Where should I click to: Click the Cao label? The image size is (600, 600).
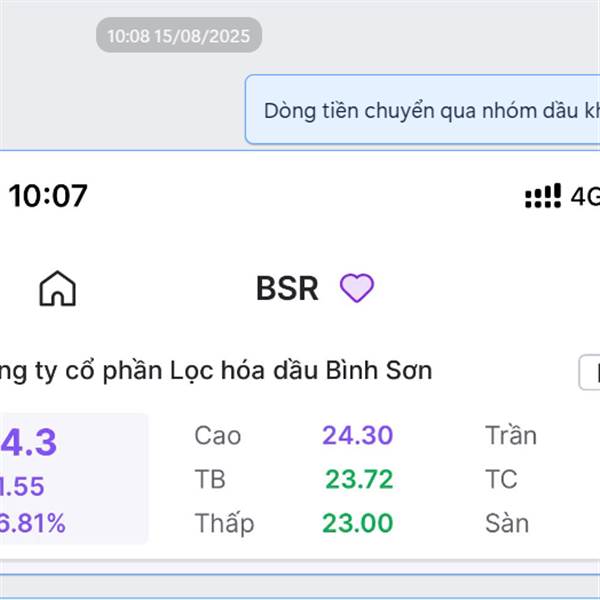(218, 435)
